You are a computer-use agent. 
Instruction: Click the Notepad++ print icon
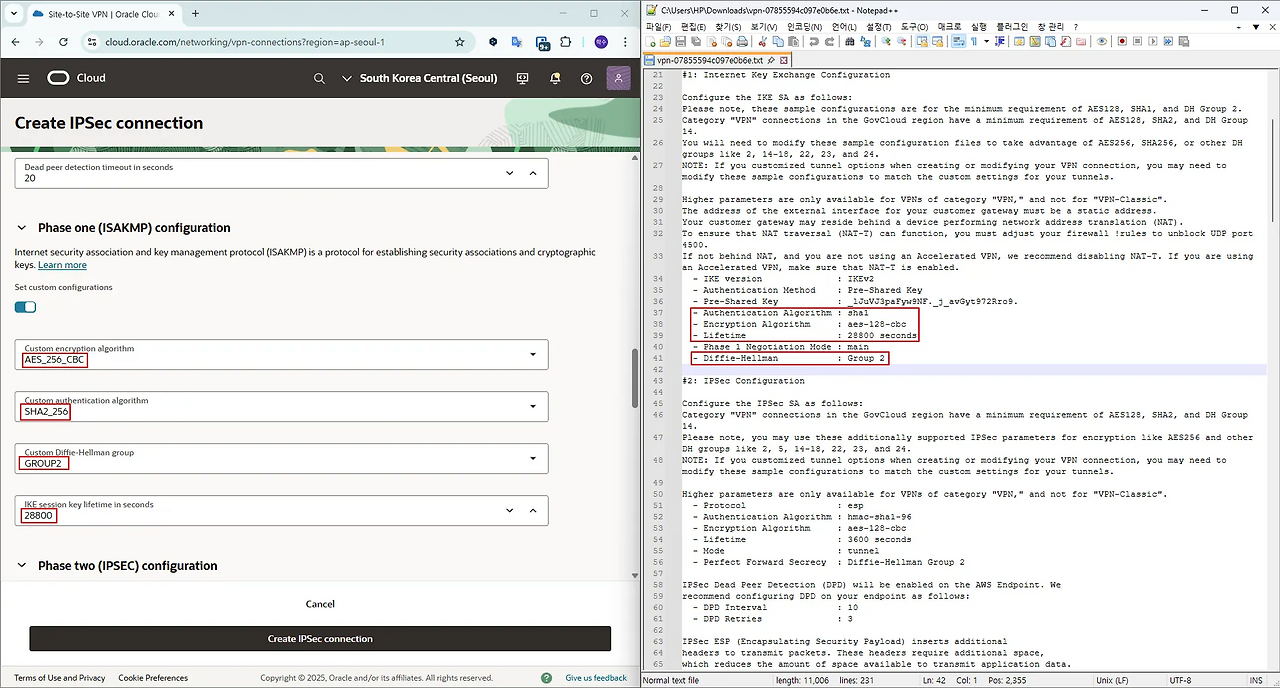click(742, 42)
